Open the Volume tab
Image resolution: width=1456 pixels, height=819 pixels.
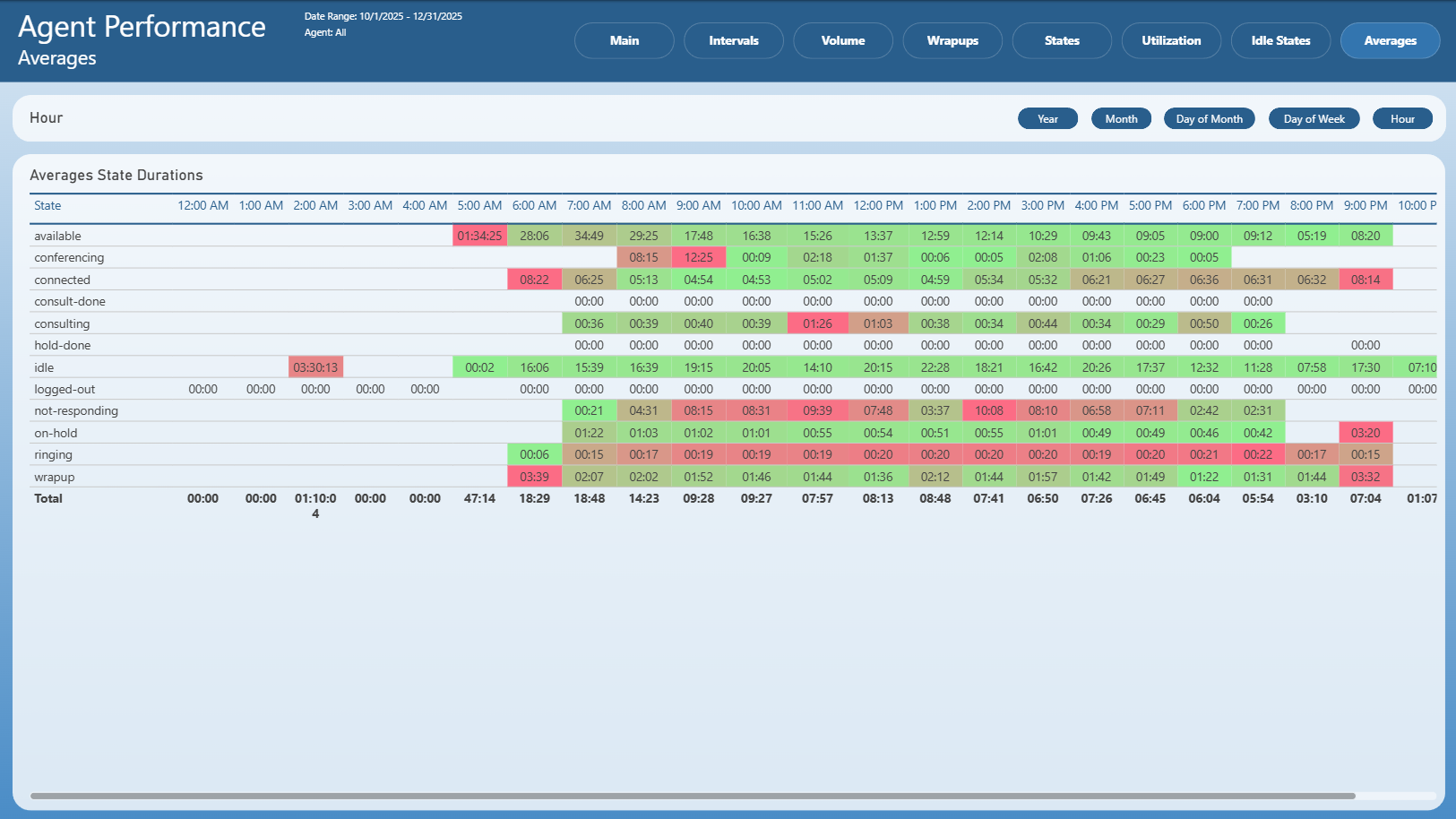[843, 40]
